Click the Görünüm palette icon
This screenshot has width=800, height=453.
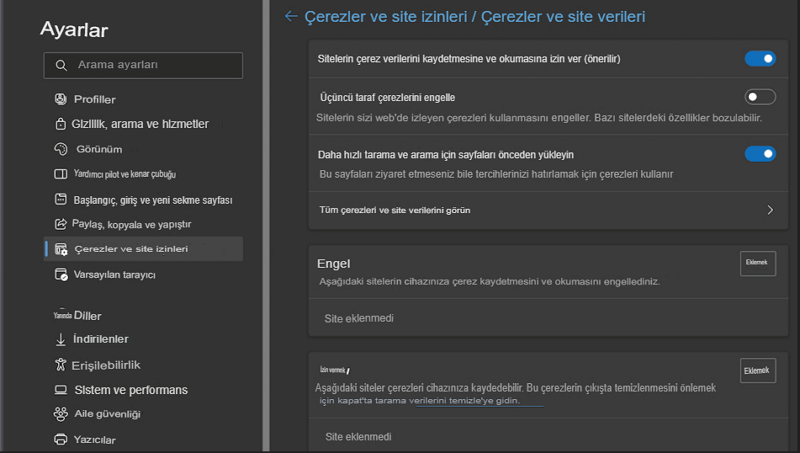coord(61,149)
